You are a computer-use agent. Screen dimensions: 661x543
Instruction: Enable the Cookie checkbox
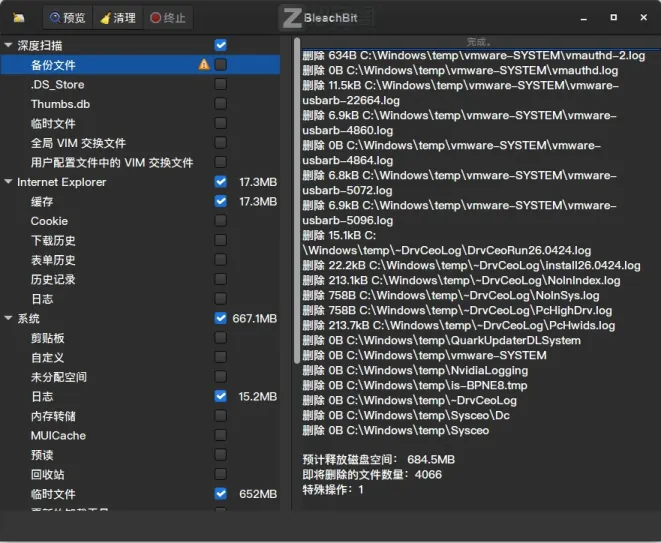220,220
